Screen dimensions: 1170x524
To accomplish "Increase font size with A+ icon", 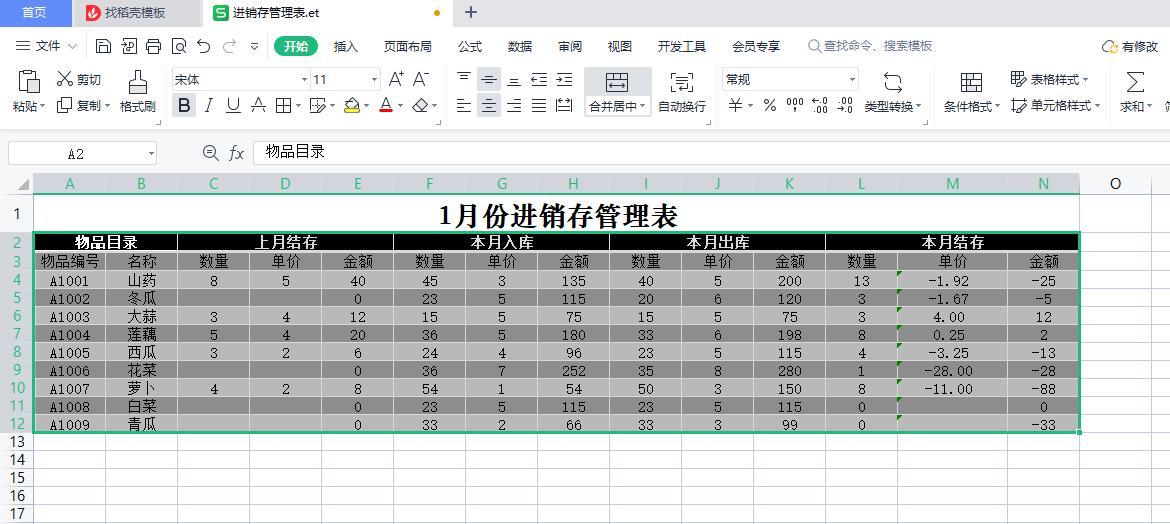I will [396, 79].
